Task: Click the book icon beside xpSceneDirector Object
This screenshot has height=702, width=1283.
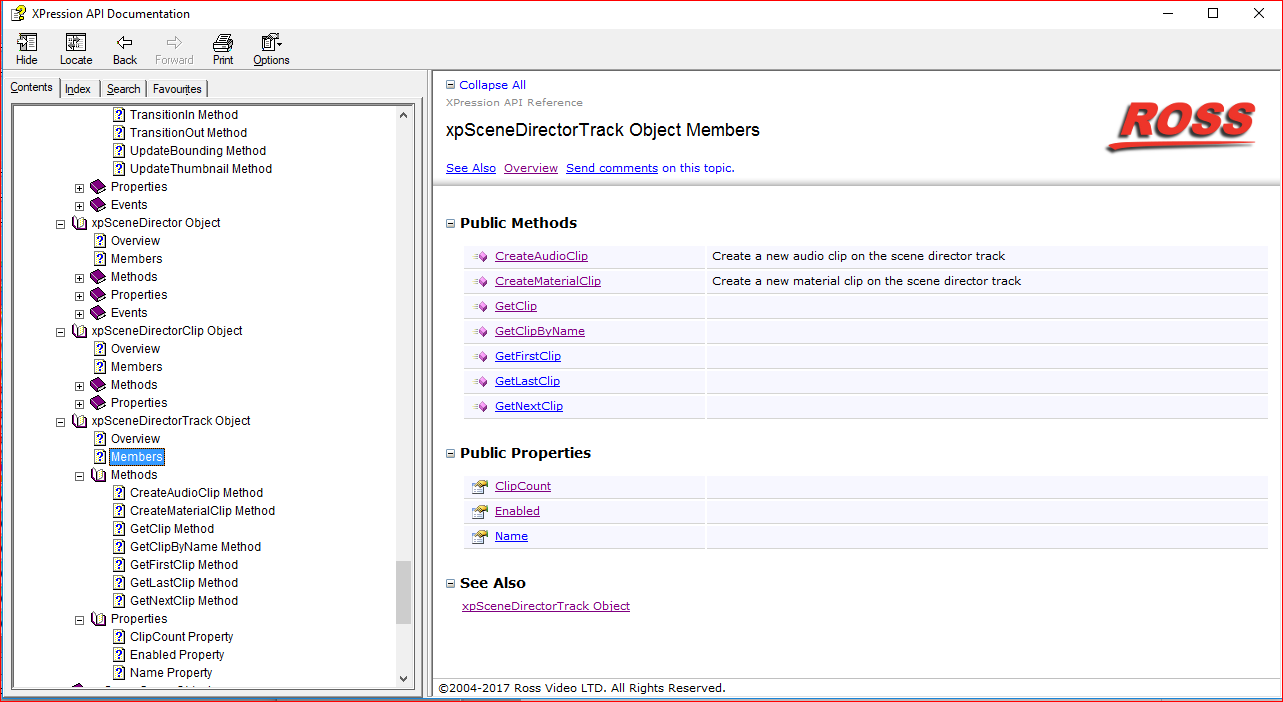Action: tap(80, 223)
